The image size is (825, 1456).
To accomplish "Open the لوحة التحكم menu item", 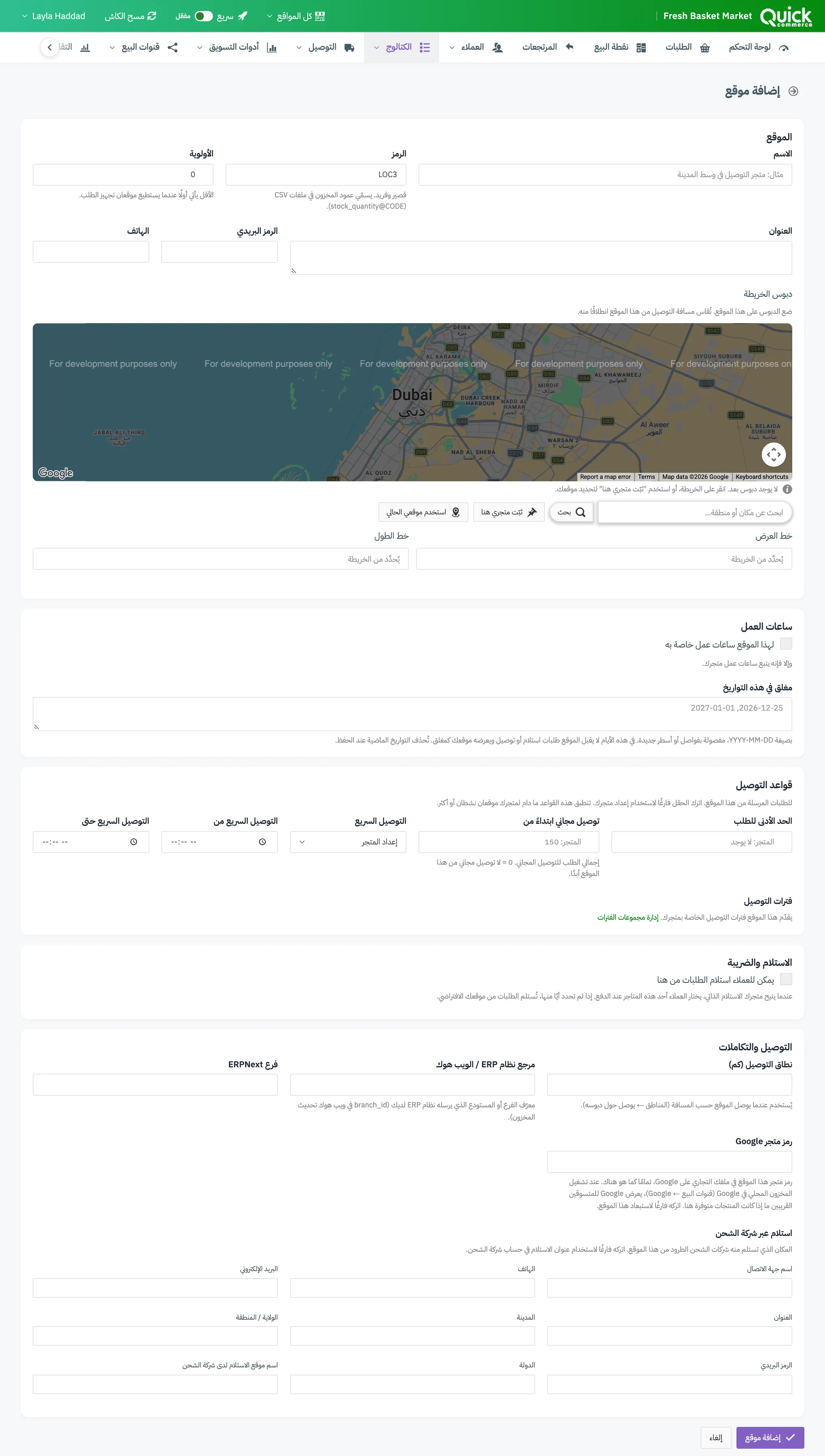I will click(758, 48).
